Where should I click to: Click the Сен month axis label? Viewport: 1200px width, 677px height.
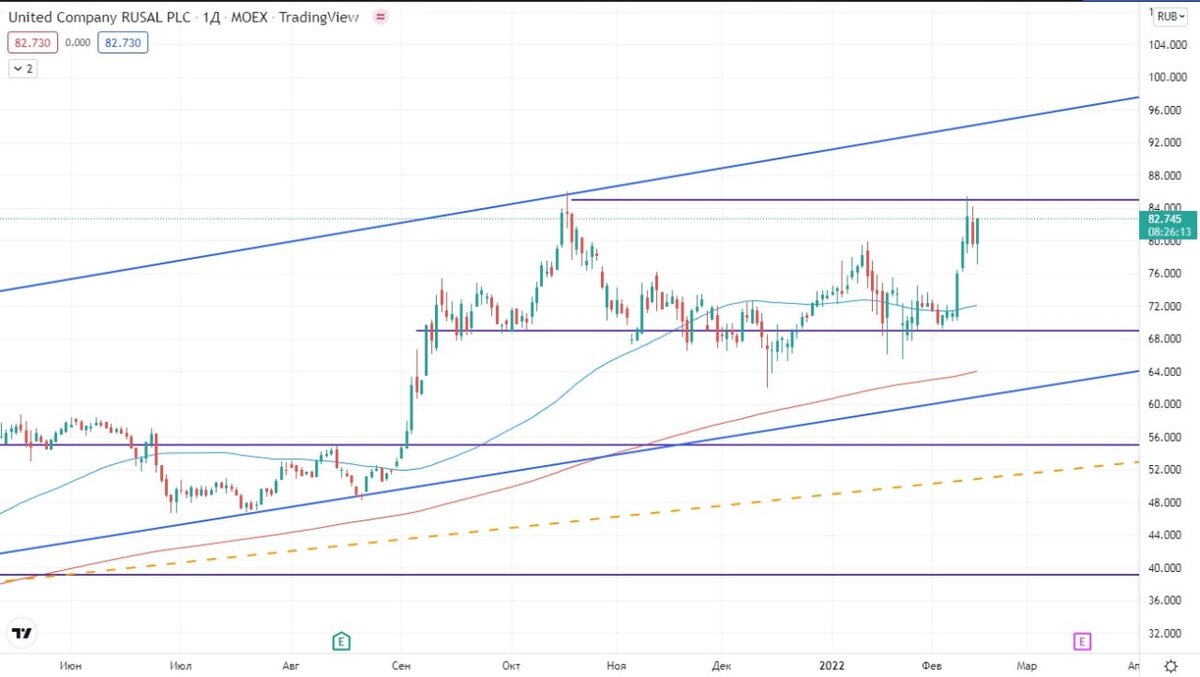402,665
